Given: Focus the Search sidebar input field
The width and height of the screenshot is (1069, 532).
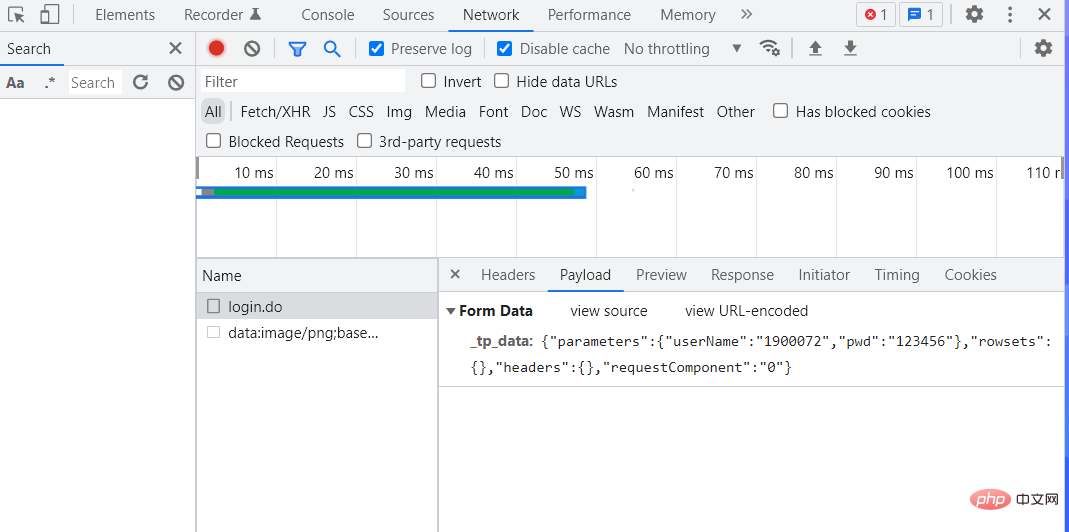Looking at the screenshot, I should point(95,83).
